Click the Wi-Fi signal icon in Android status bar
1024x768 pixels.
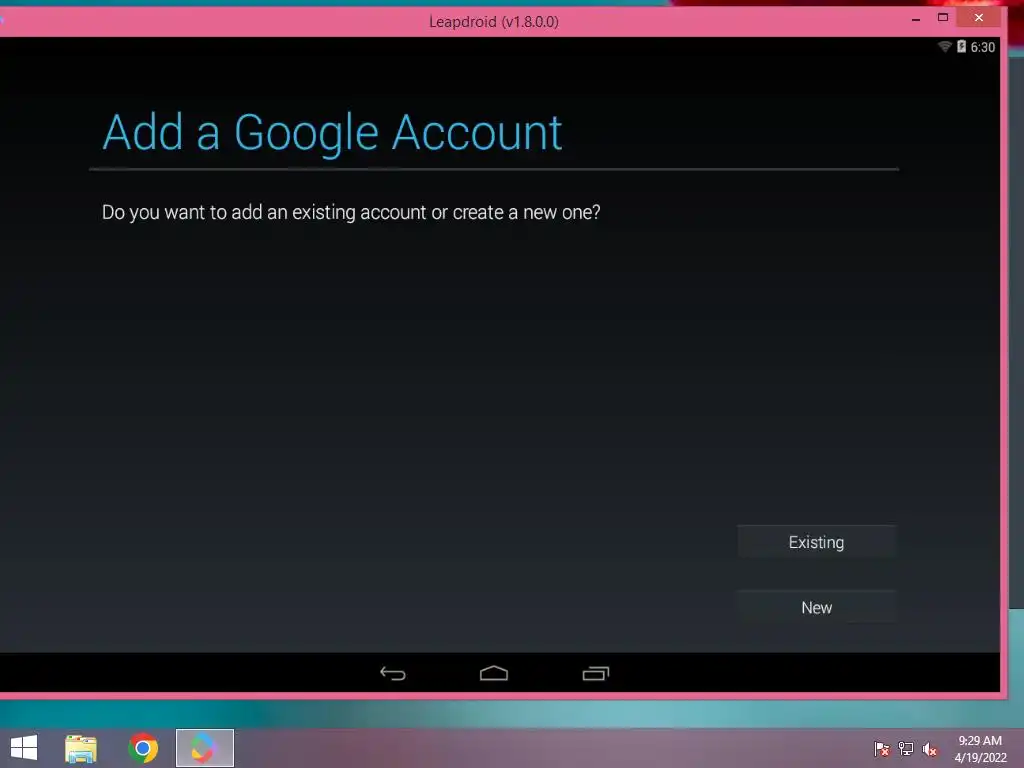click(x=944, y=46)
